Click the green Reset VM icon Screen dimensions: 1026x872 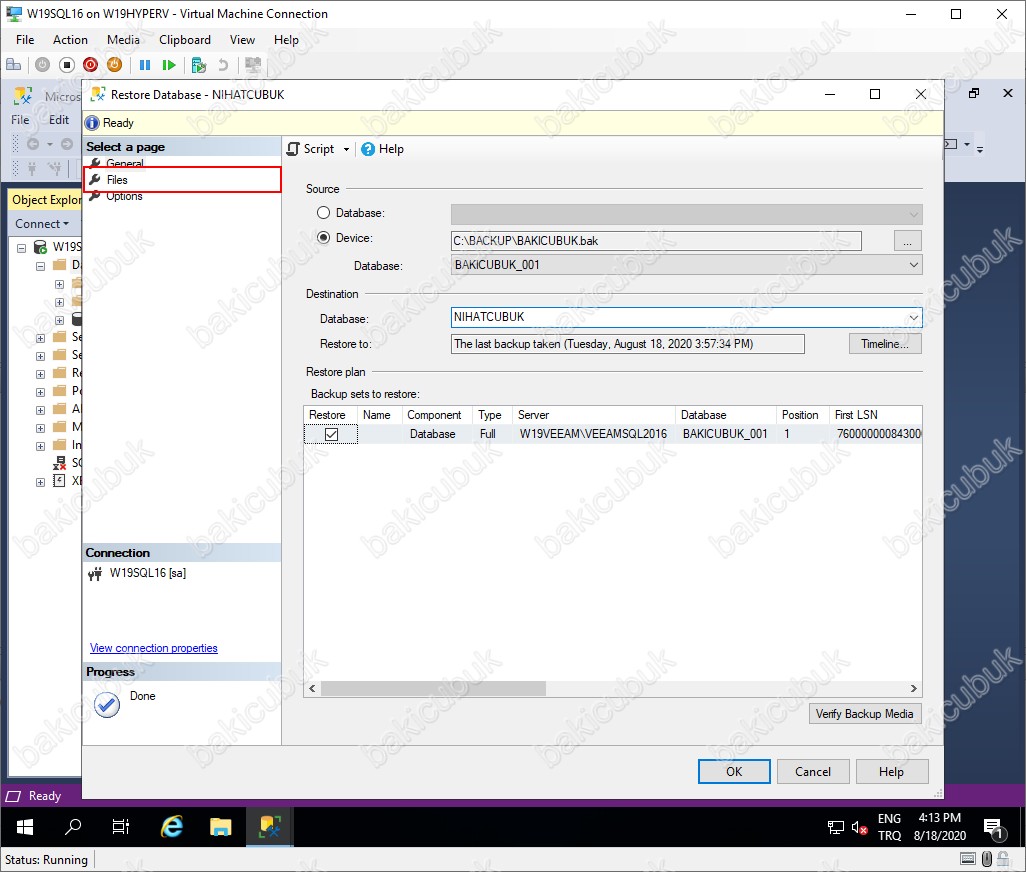click(x=169, y=65)
